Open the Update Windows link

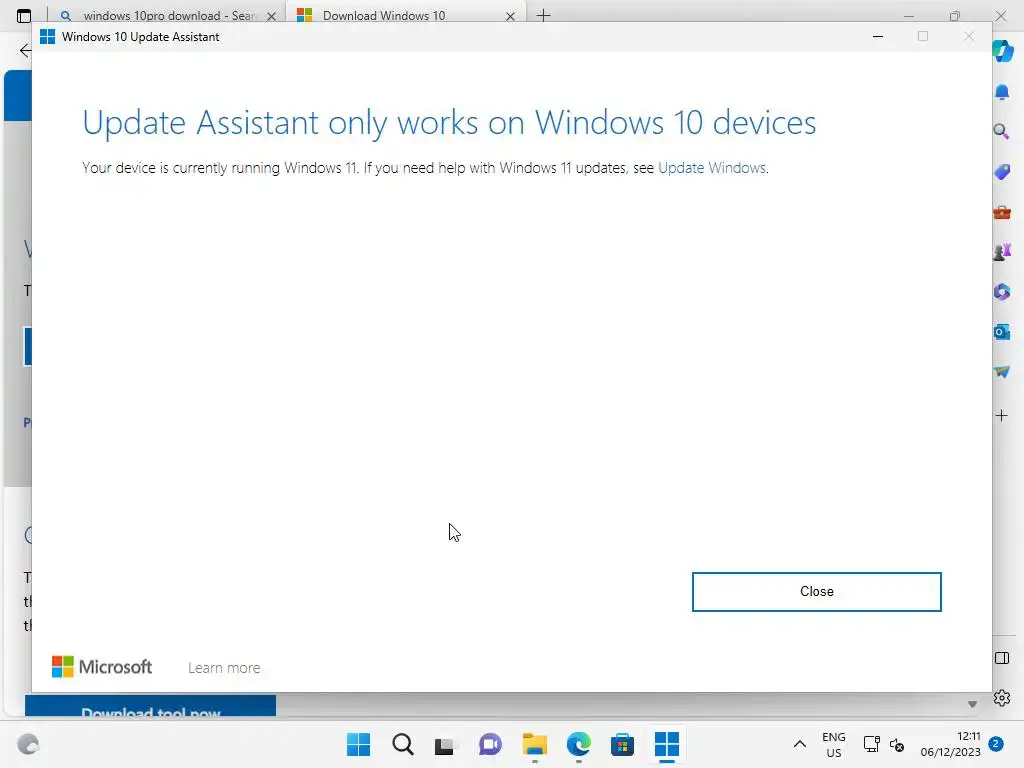(x=712, y=168)
